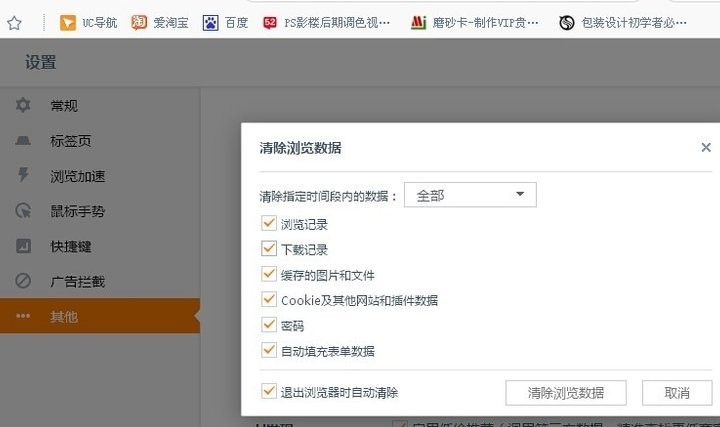Select the 快捷键 settings section

click(x=100, y=246)
